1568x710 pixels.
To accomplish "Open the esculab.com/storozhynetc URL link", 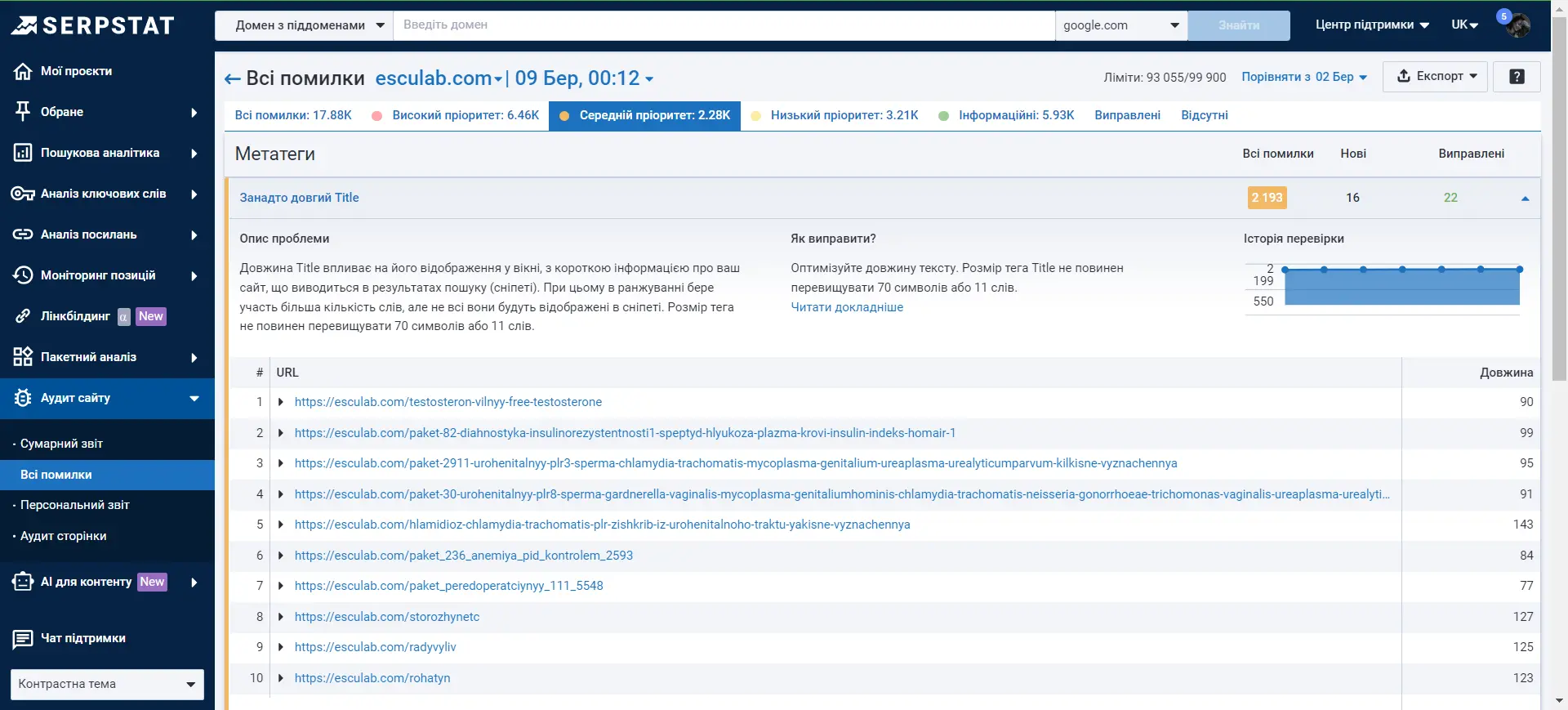I will (x=387, y=617).
